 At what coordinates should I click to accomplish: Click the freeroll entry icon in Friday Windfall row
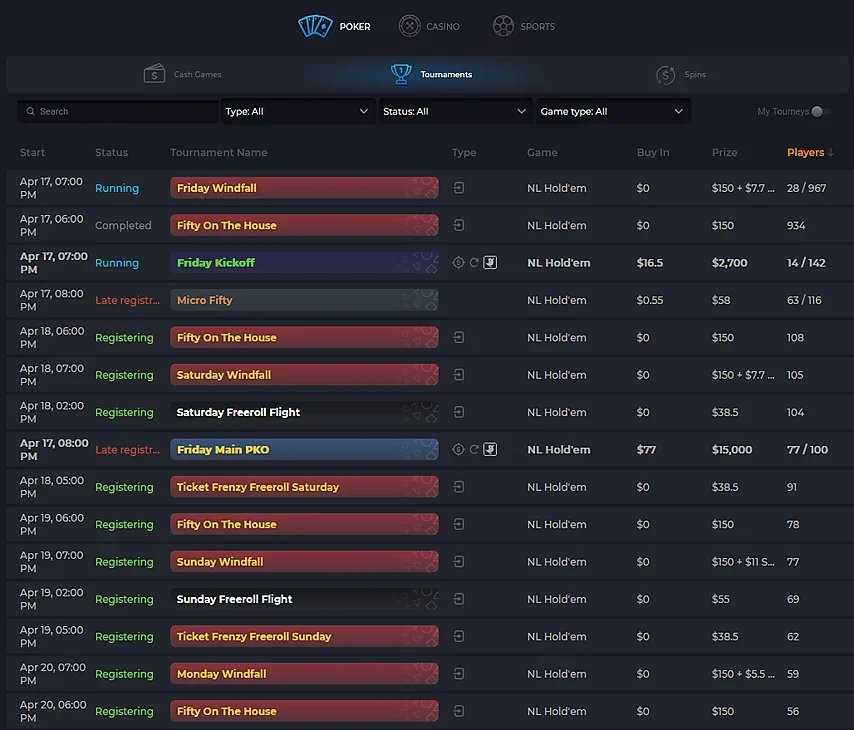coord(459,188)
